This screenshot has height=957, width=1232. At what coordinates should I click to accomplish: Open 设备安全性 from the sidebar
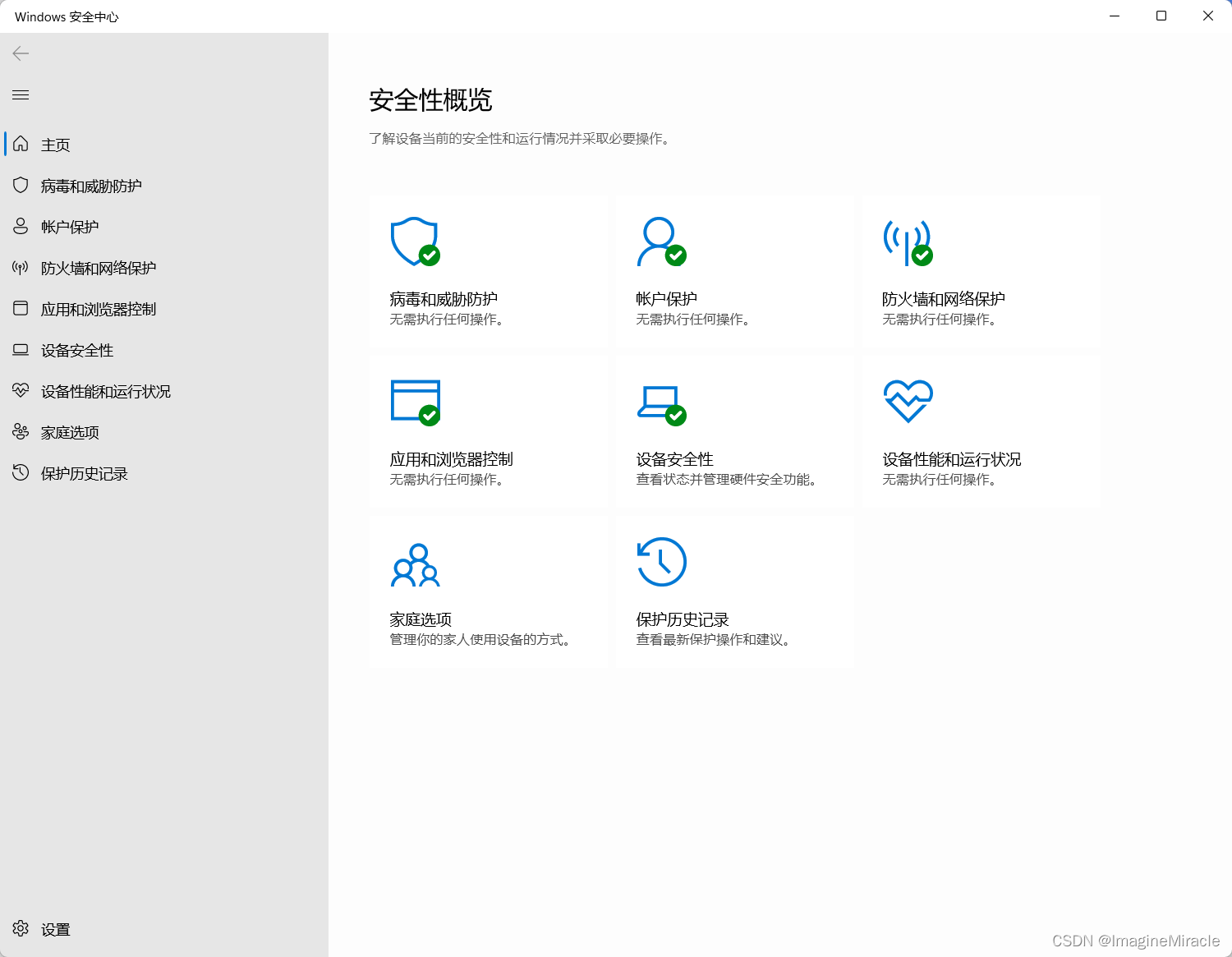(164, 350)
